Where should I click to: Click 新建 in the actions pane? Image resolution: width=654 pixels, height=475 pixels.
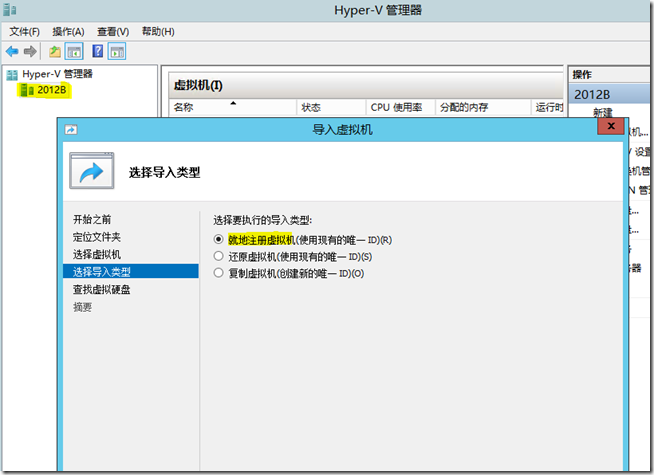603,112
